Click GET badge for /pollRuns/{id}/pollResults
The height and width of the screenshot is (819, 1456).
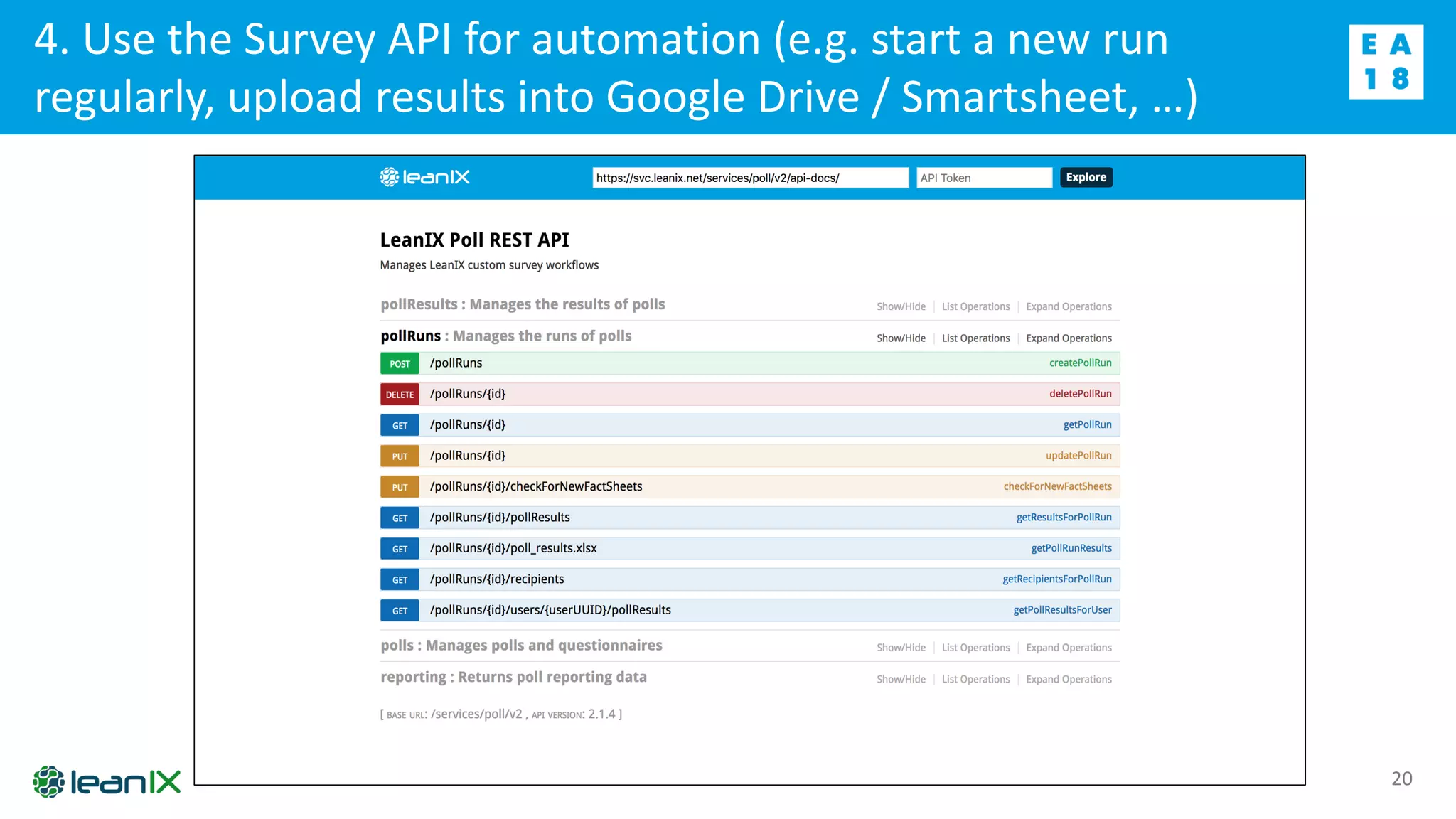pos(400,518)
